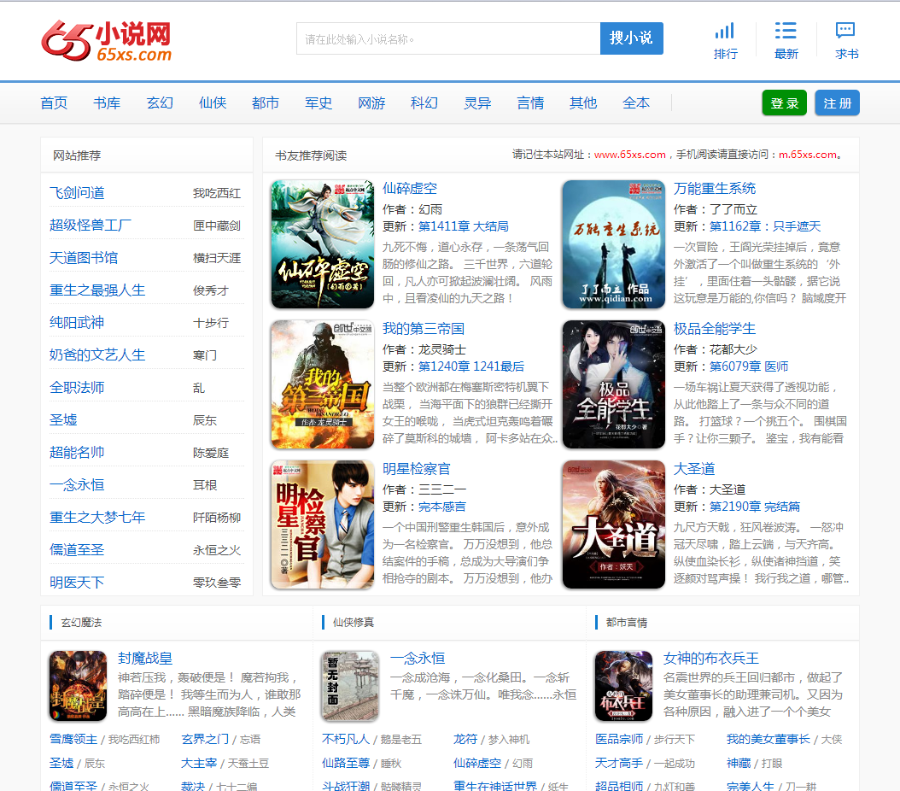Select 其他 category in navigation
This screenshot has height=791, width=900.
pyautogui.click(x=583, y=103)
